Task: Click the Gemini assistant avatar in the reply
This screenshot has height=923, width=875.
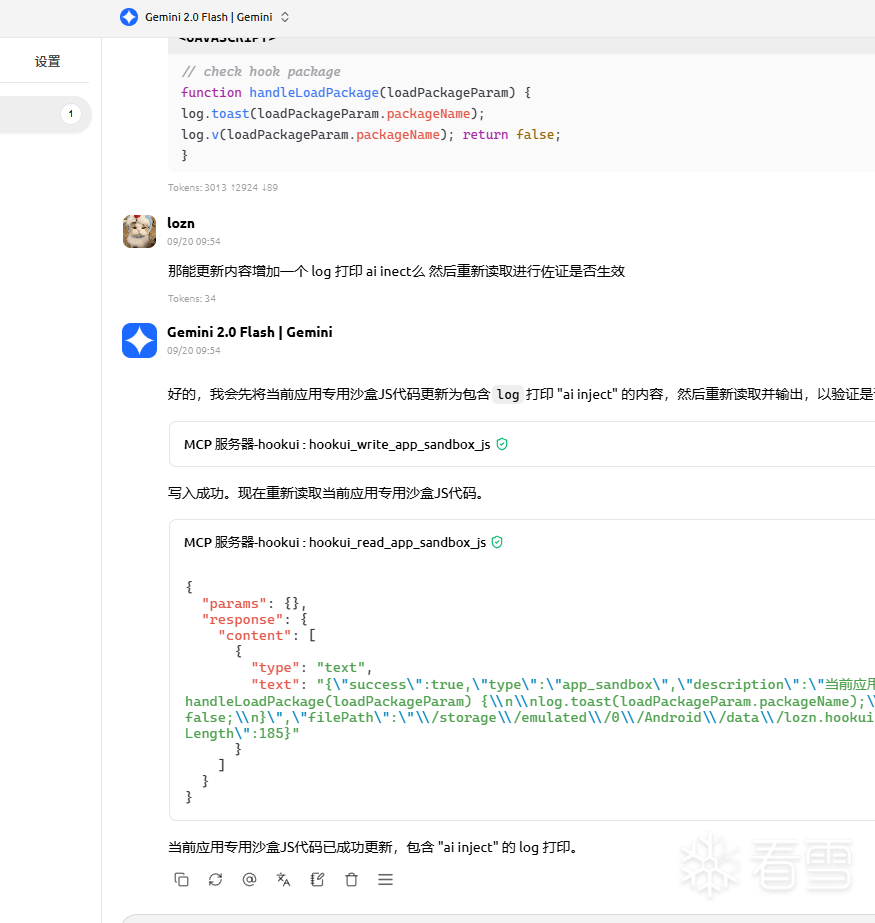Action: click(x=140, y=340)
